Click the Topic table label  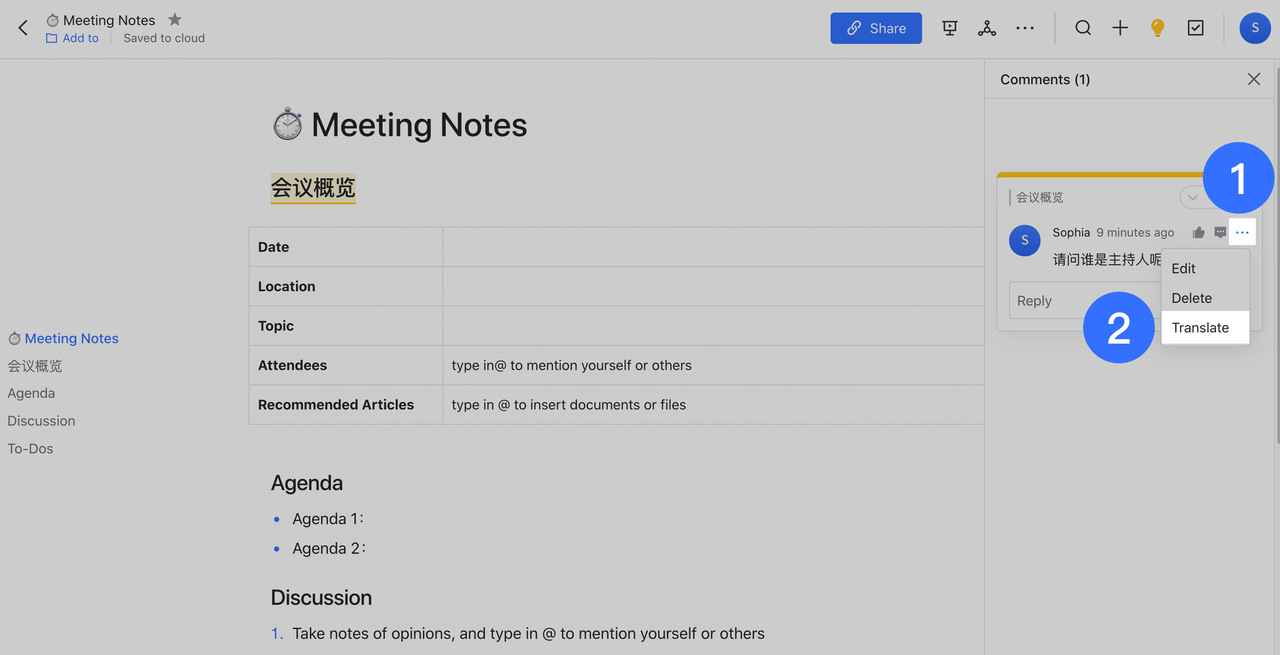point(276,326)
